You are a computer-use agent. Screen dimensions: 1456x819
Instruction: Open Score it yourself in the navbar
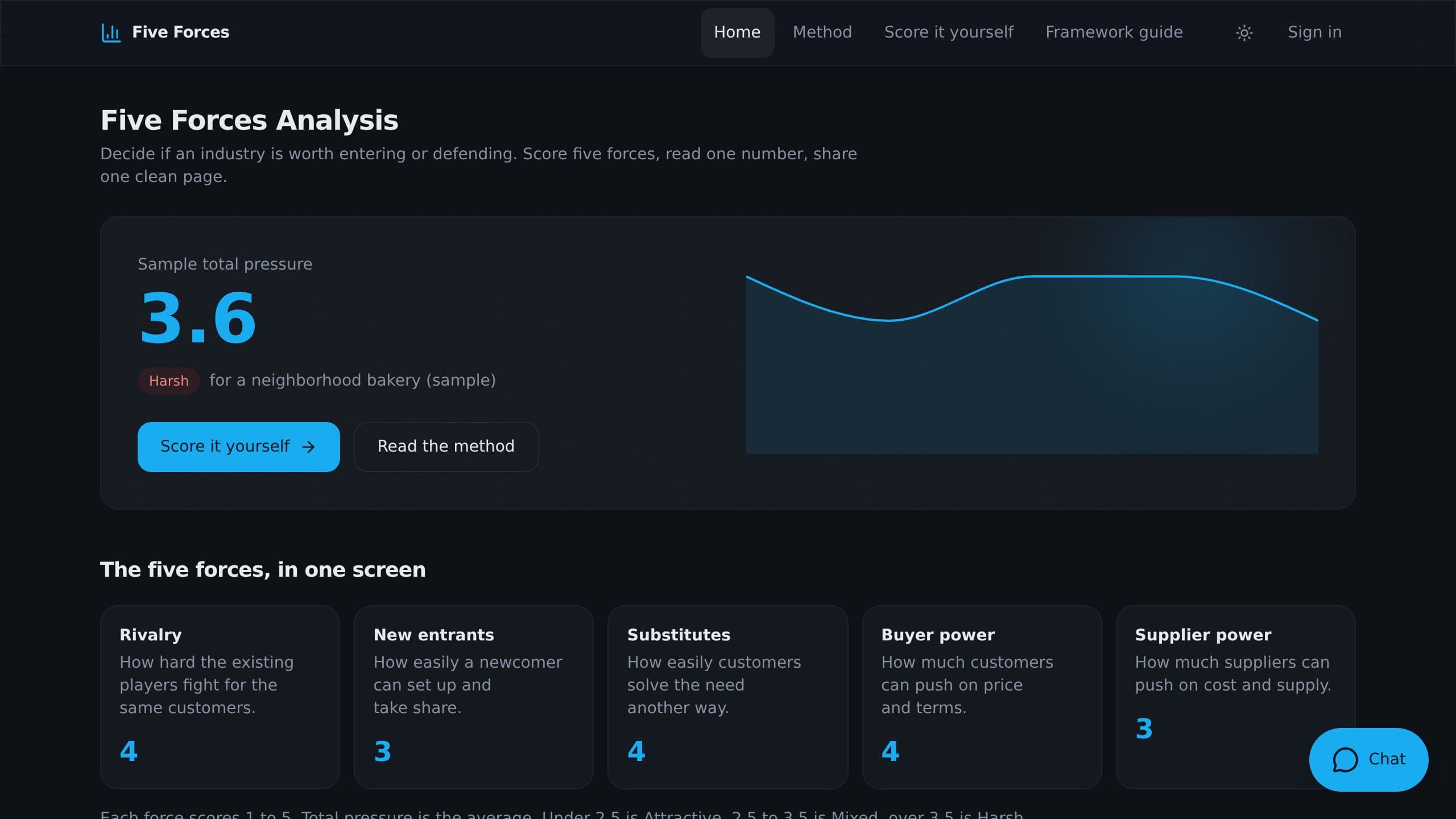click(949, 32)
